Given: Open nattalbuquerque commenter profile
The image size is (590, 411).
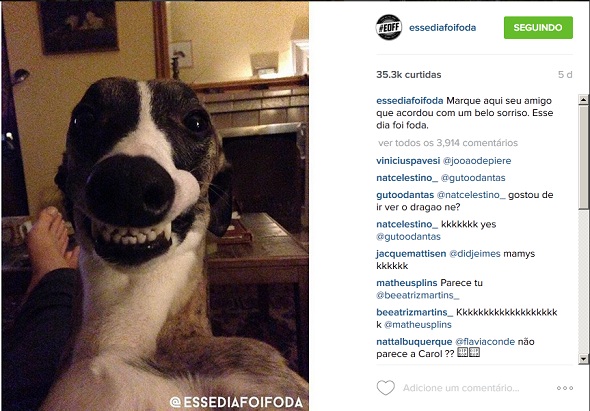Looking at the screenshot, I should [x=414, y=342].
